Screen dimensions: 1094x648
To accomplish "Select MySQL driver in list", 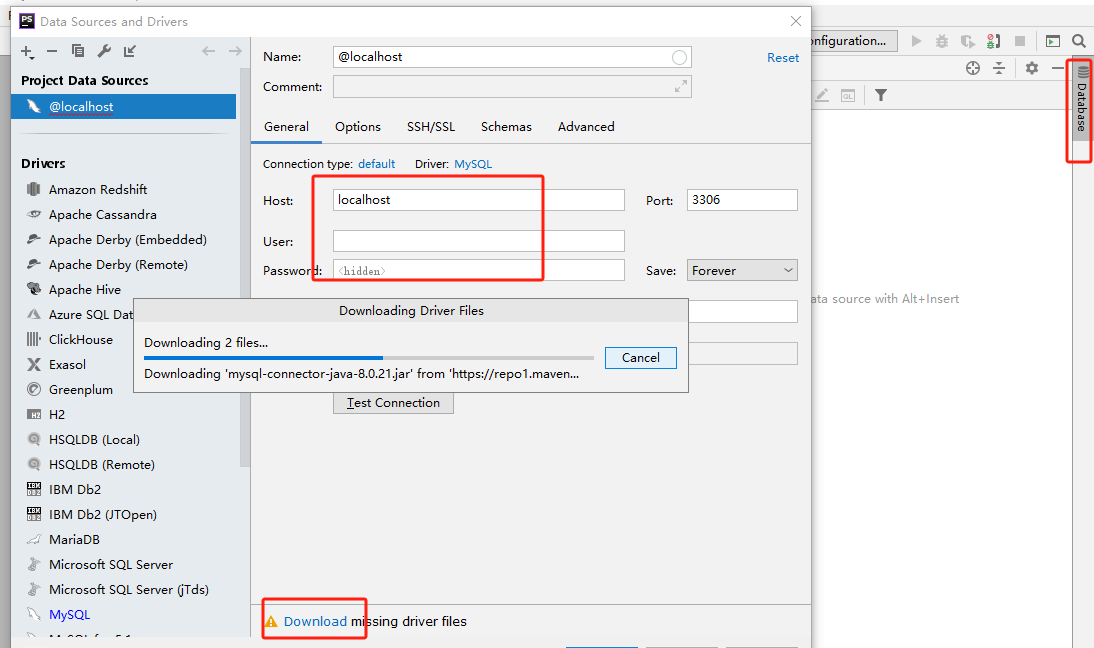I will [x=69, y=615].
